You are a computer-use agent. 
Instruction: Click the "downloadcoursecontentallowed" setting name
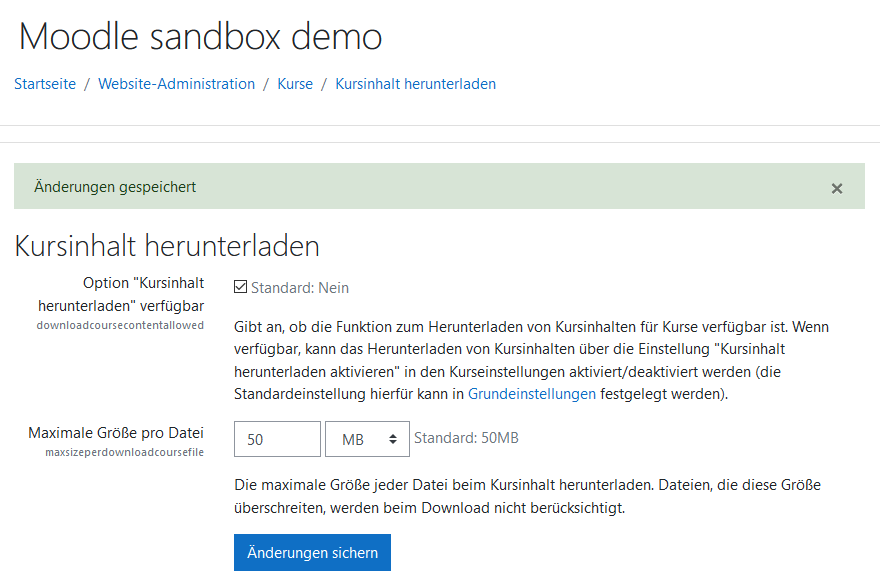120,325
